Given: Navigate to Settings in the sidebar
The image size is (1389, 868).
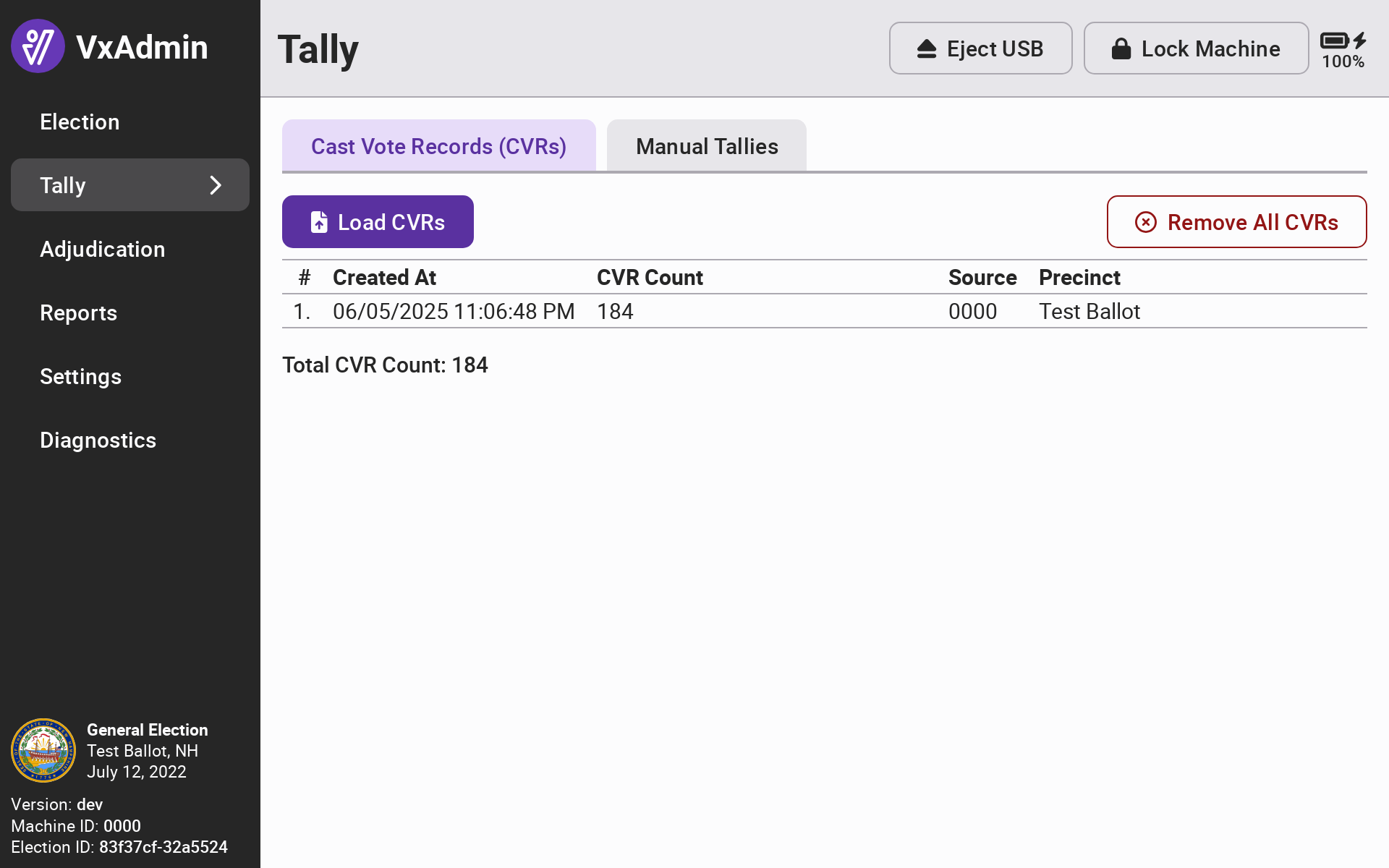Looking at the screenshot, I should (80, 376).
